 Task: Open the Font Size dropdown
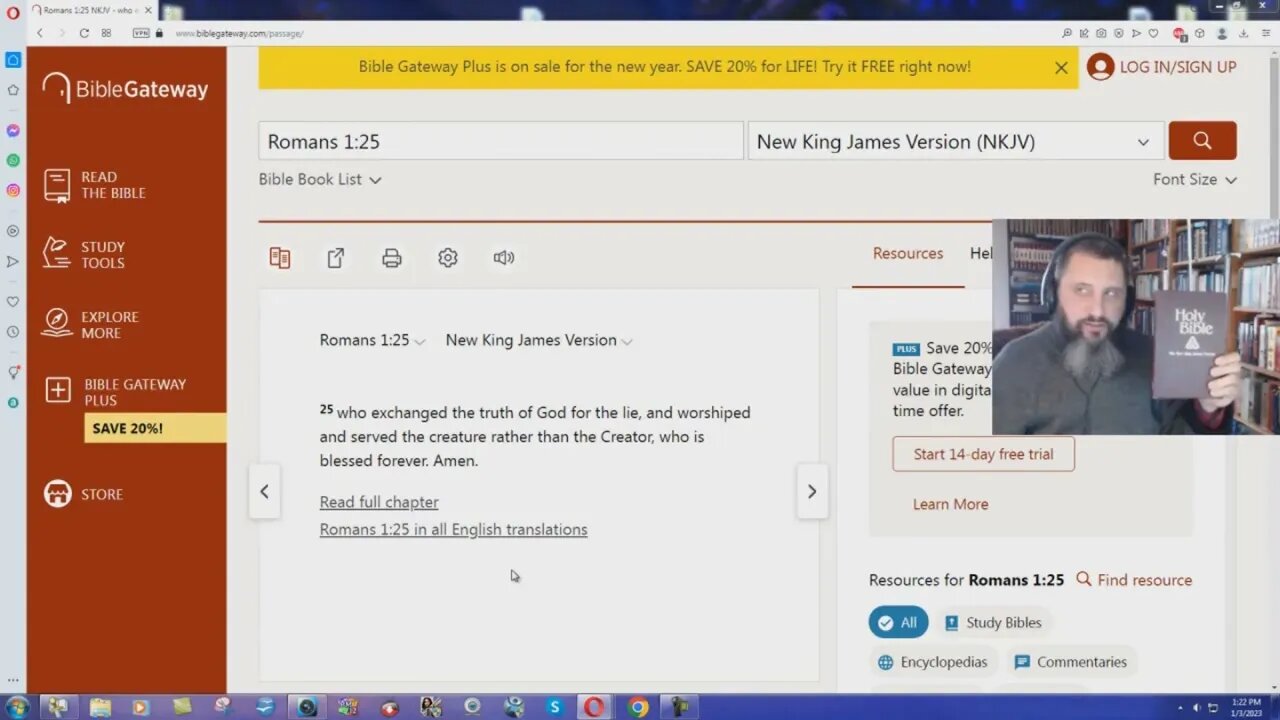coord(1195,180)
